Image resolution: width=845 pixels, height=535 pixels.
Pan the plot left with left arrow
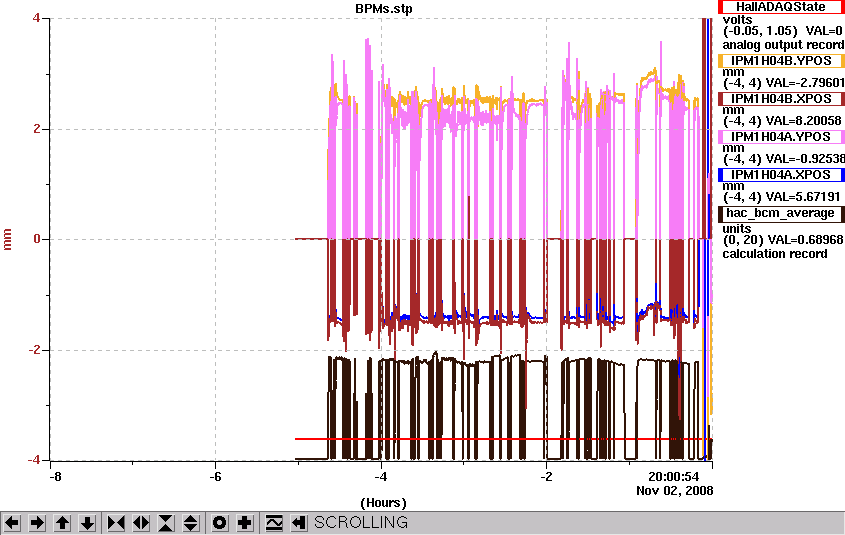[12, 523]
